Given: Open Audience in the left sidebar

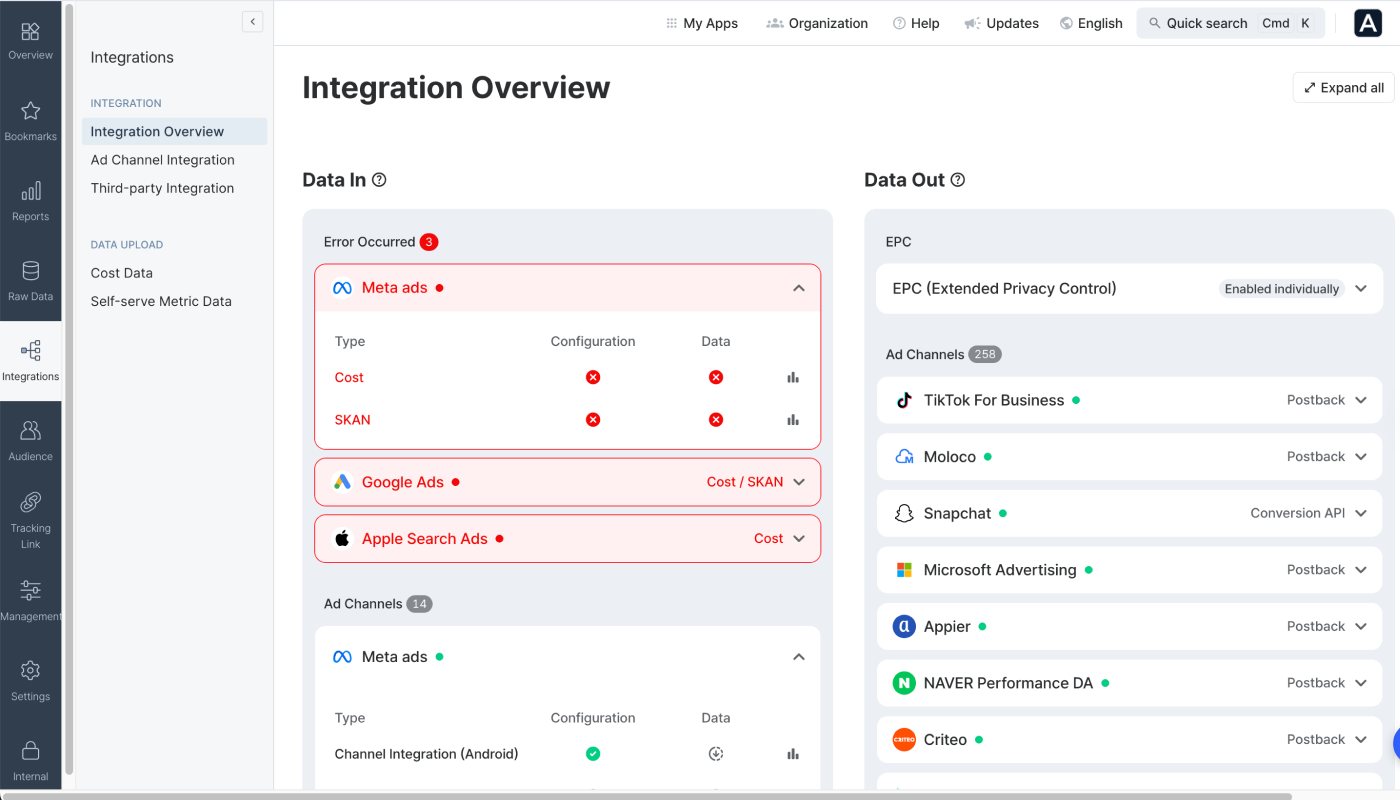Looking at the screenshot, I should point(30,441).
